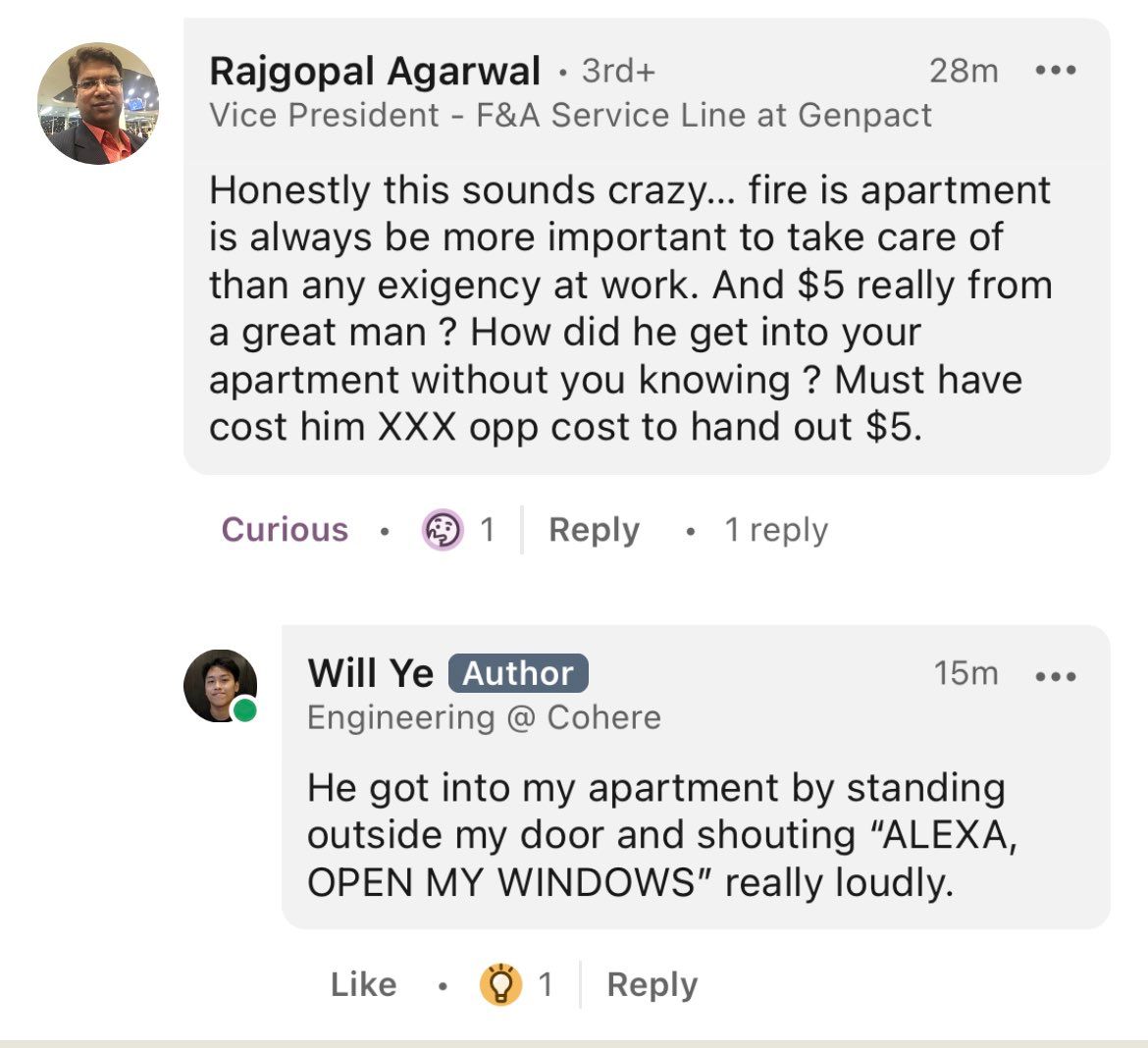The image size is (1148, 1048).
Task: Open Will Ye's name link
Action: click(370, 673)
